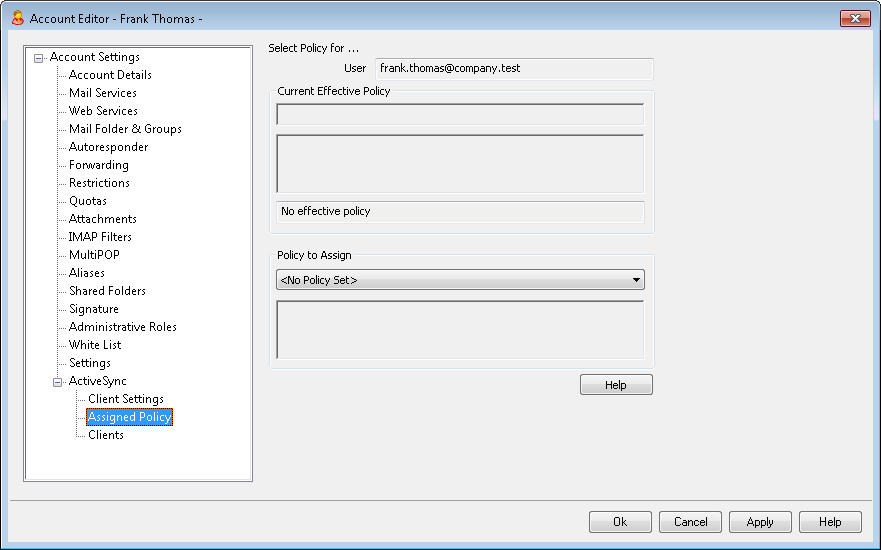The image size is (881, 550).
Task: Click the Account Editor user icon in title bar
Action: coord(17,18)
